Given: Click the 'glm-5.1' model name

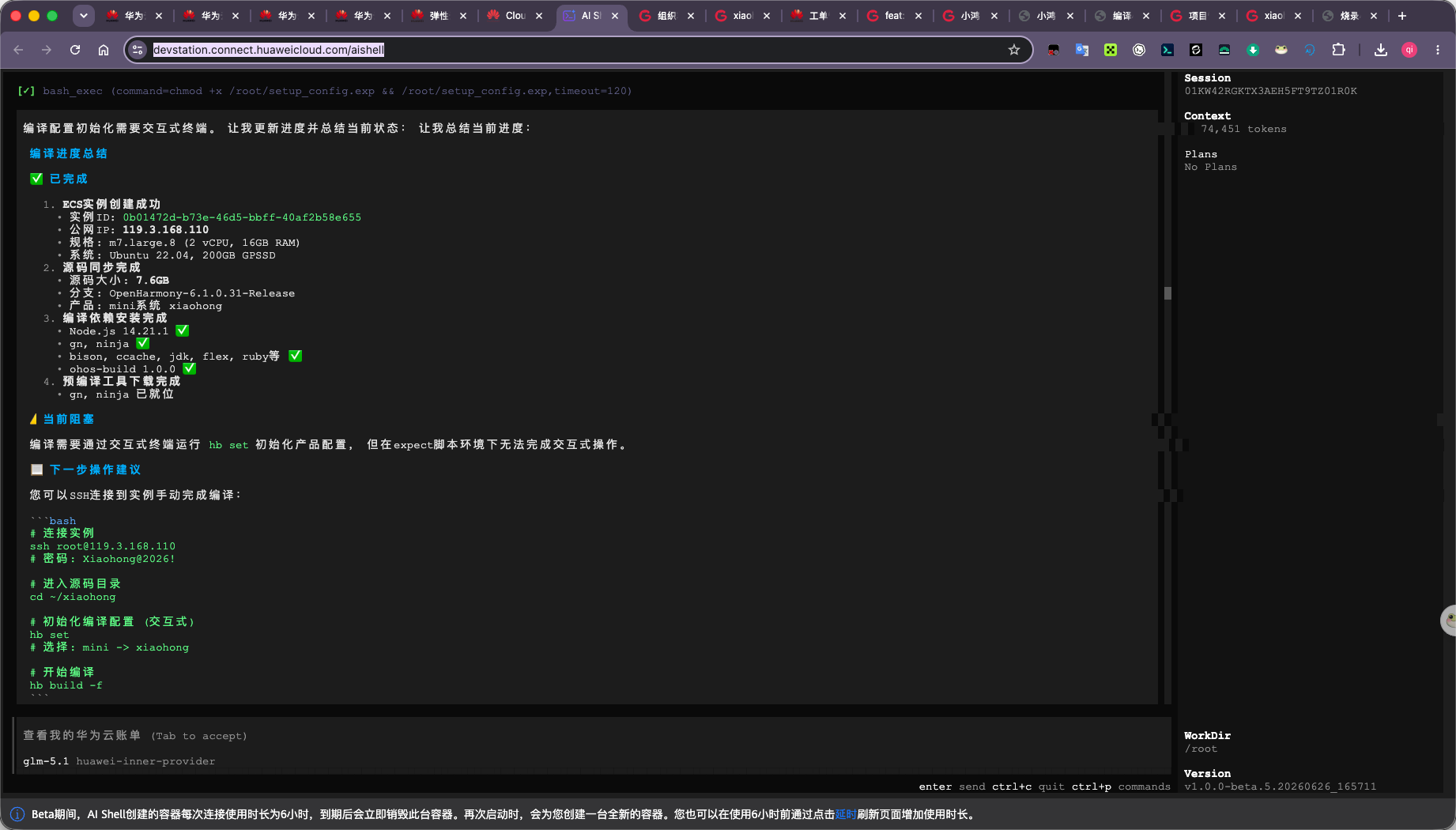Looking at the screenshot, I should [46, 761].
